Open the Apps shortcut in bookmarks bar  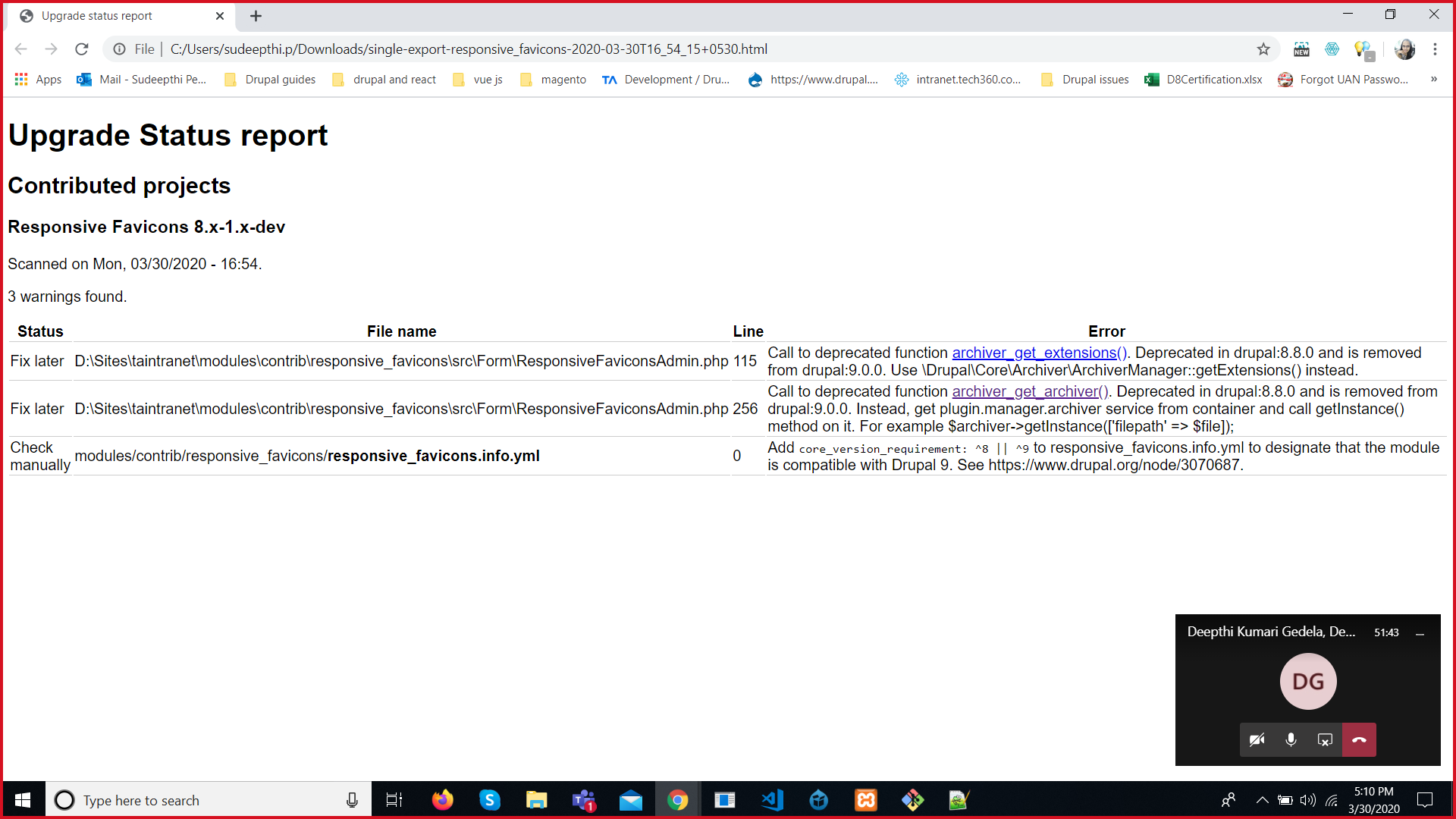(38, 80)
